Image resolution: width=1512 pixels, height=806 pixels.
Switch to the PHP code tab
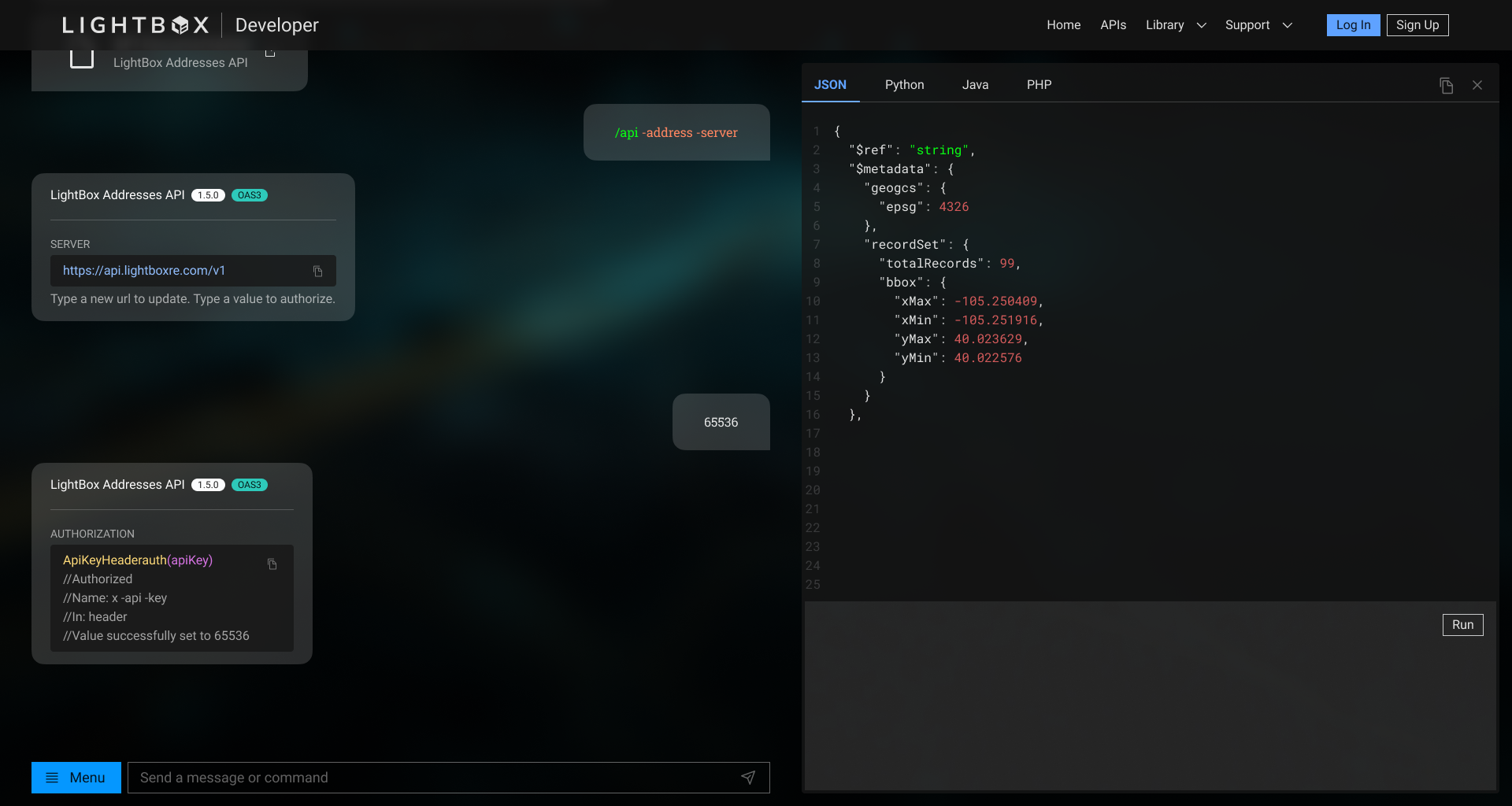[1039, 84]
